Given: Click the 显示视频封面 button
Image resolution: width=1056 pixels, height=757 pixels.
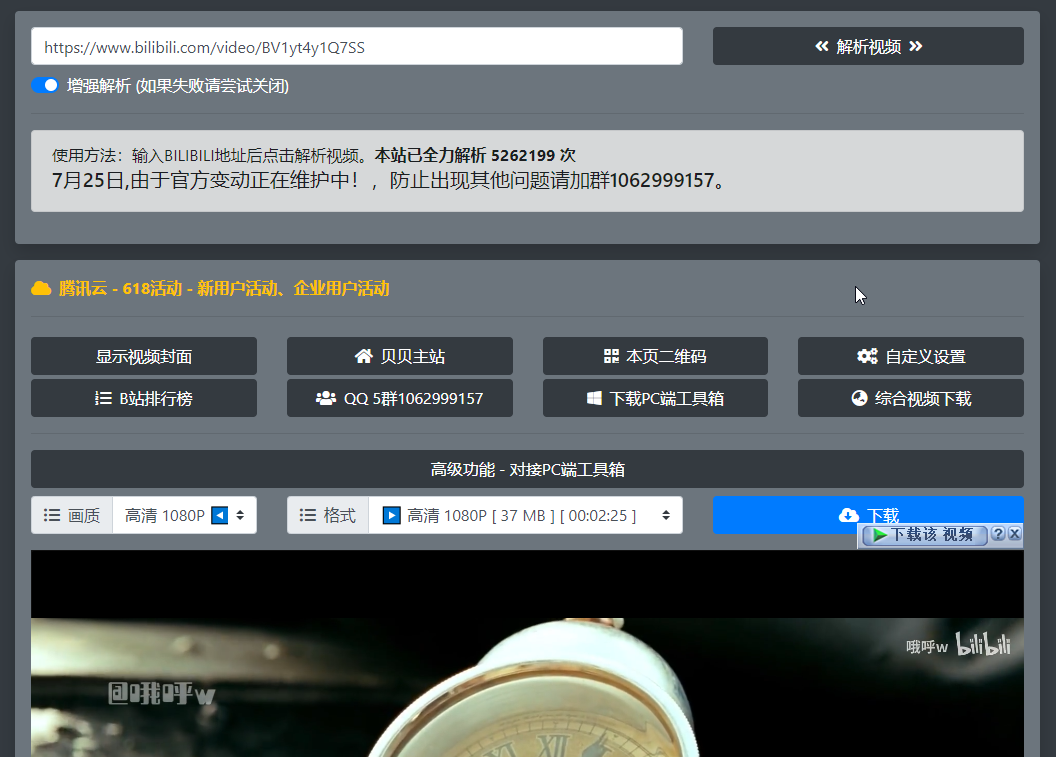Looking at the screenshot, I should 143,356.
